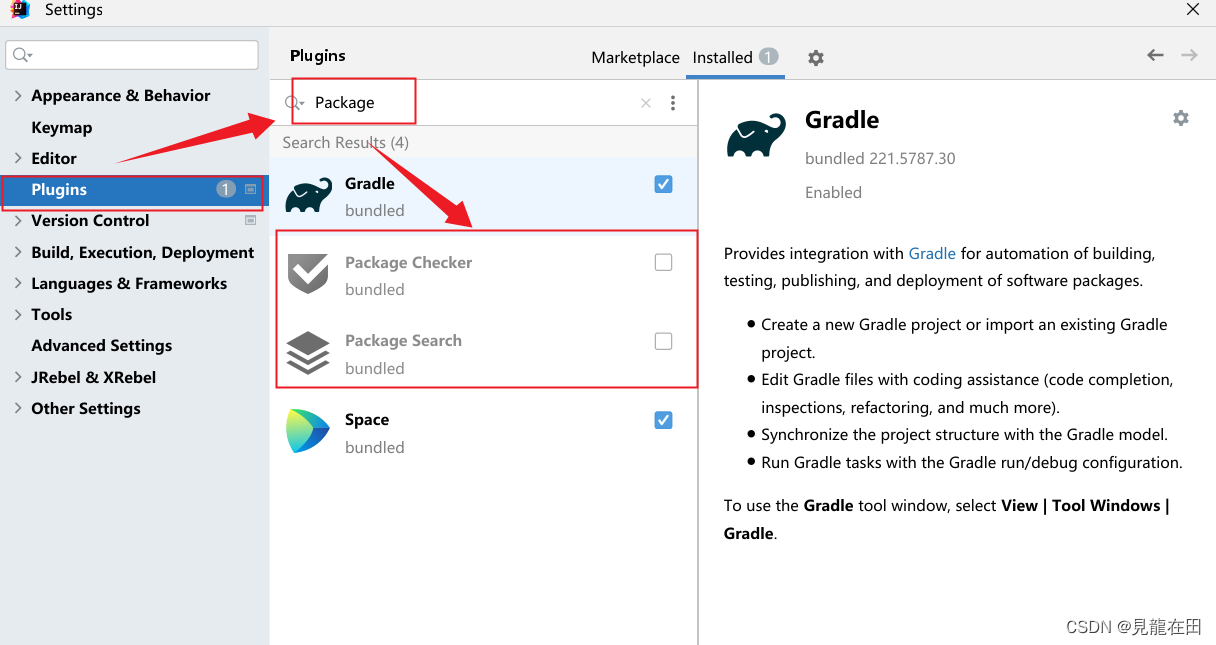
Task: Disable the Gradle plugin checkbox
Action: [x=663, y=184]
